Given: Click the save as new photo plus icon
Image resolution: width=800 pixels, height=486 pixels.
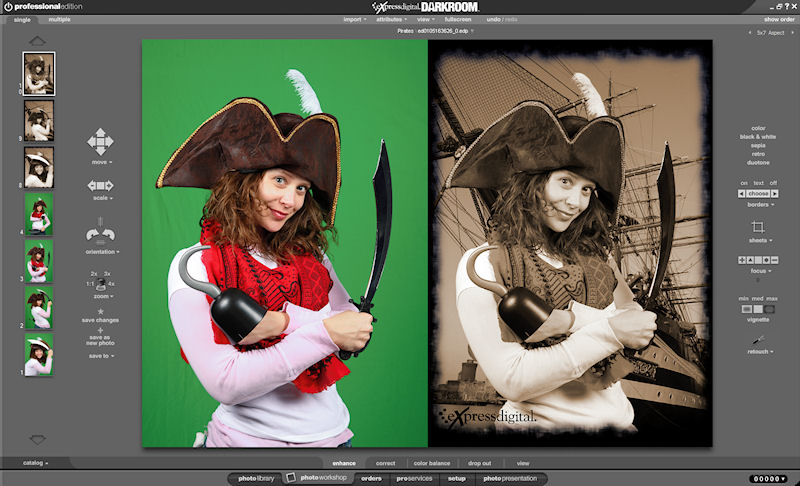Looking at the screenshot, I should [x=100, y=330].
